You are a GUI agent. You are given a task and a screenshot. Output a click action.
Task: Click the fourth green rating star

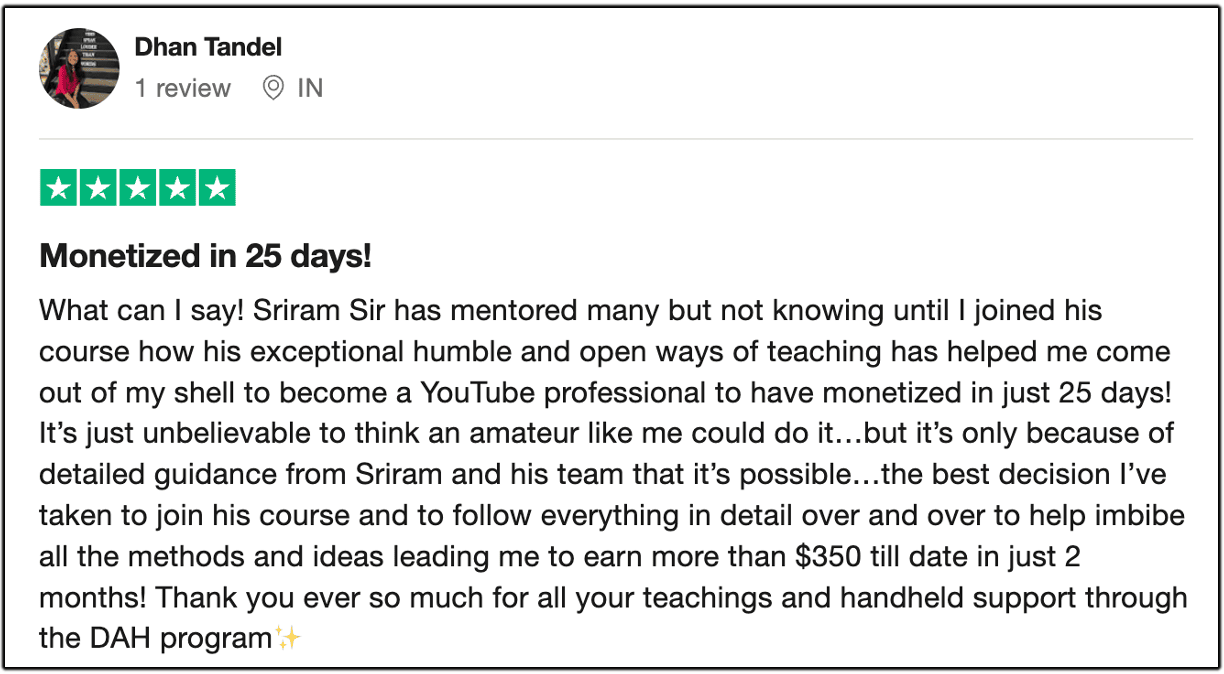tap(177, 188)
